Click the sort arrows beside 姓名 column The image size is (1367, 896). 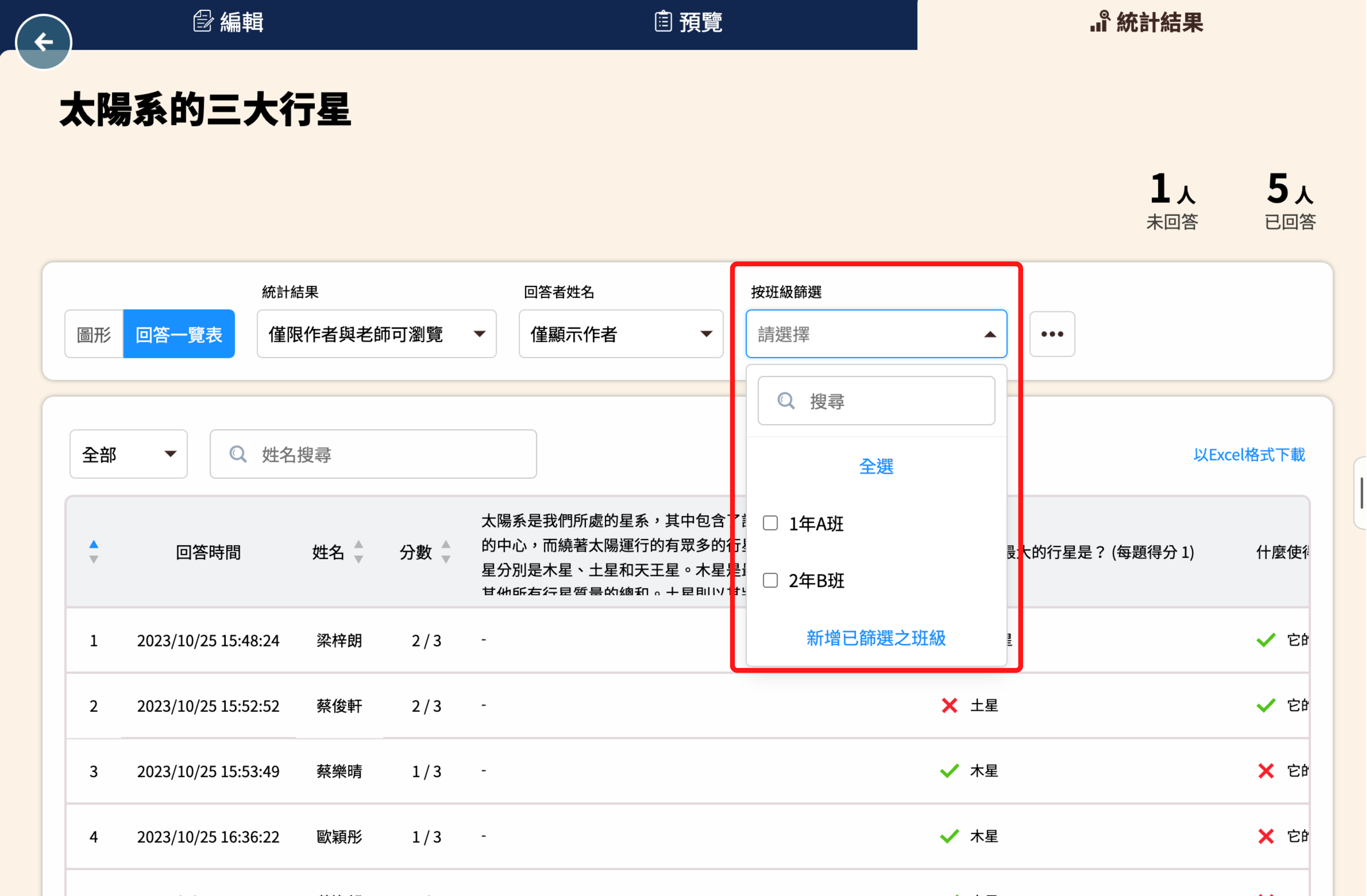coord(358,552)
